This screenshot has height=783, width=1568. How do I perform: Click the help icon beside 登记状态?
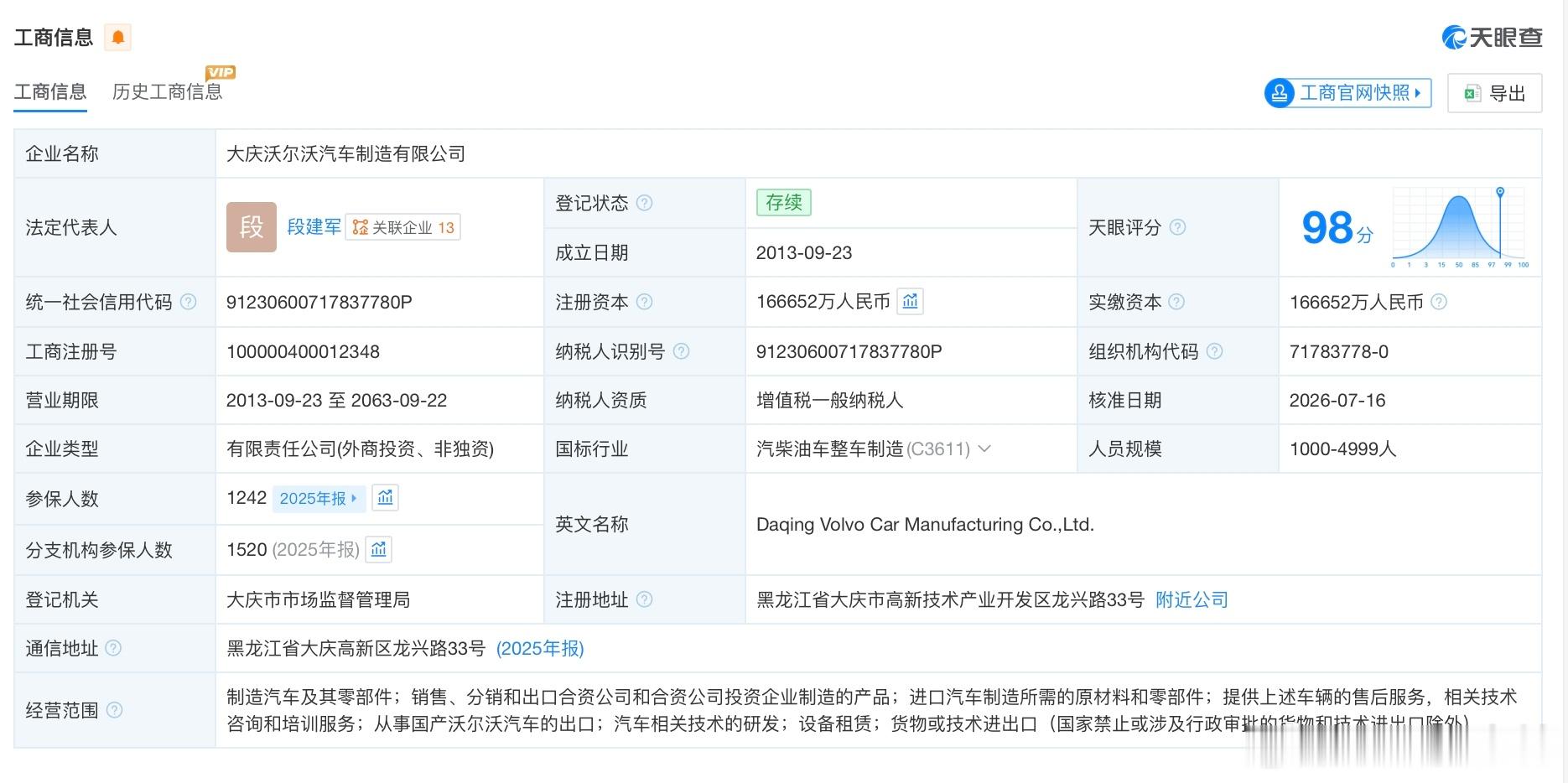coord(644,203)
